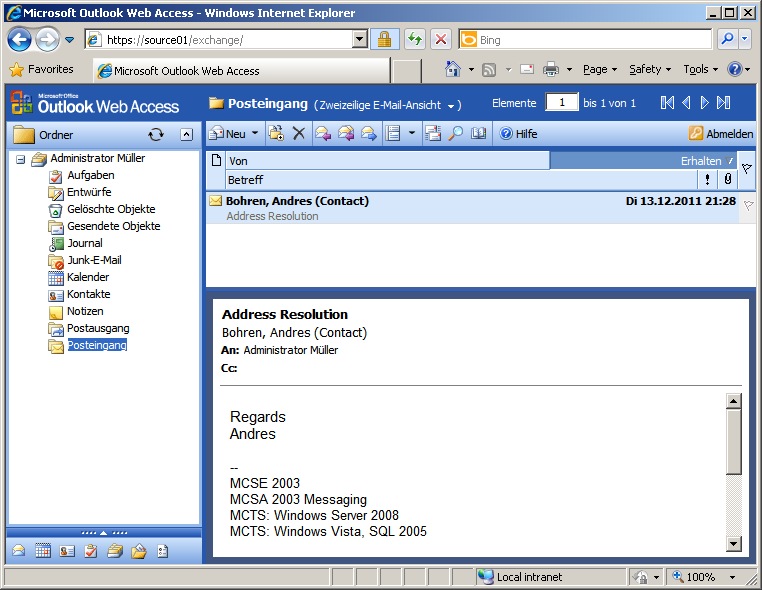Click the Reply All toolbar icon

(x=346, y=134)
